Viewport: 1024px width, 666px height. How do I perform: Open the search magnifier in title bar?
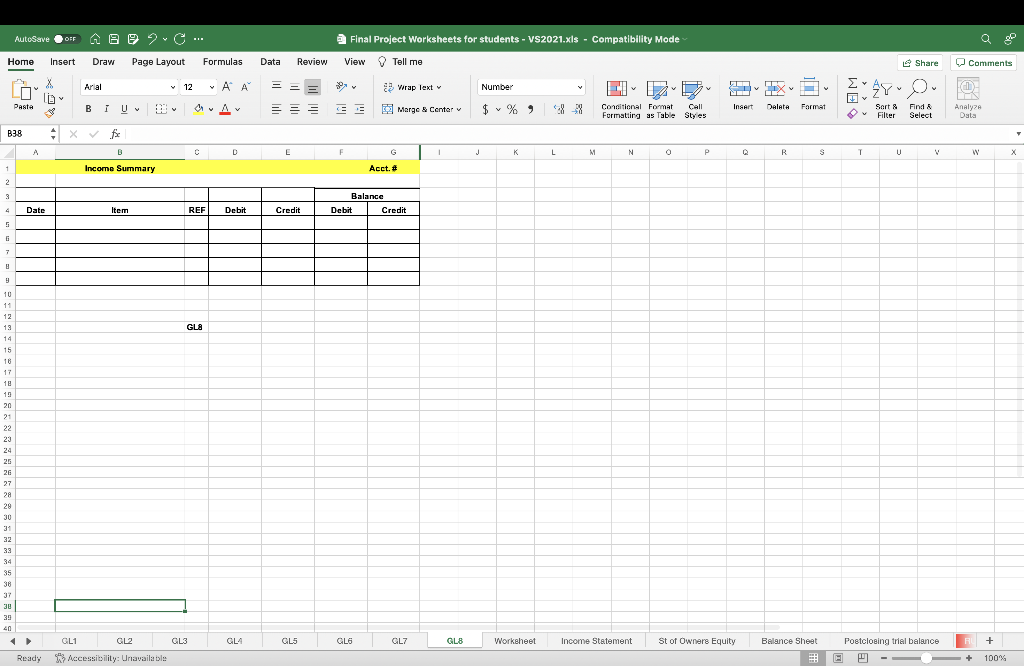pos(986,39)
